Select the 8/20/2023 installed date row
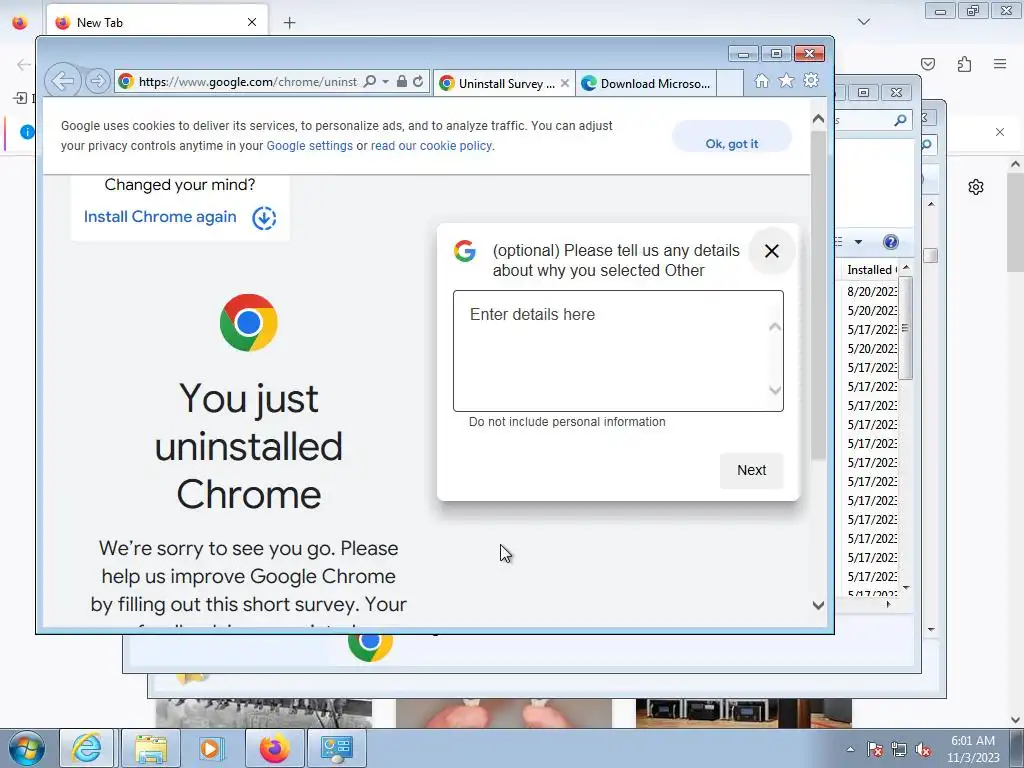This screenshot has width=1024, height=768. pyautogui.click(x=871, y=291)
